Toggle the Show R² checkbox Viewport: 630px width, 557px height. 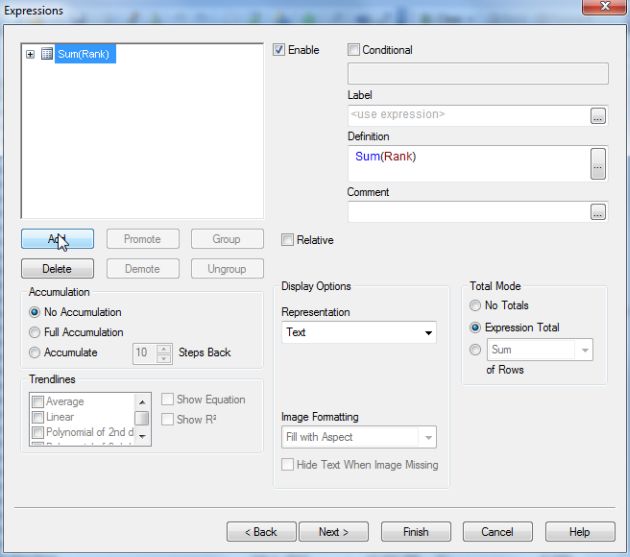167,420
